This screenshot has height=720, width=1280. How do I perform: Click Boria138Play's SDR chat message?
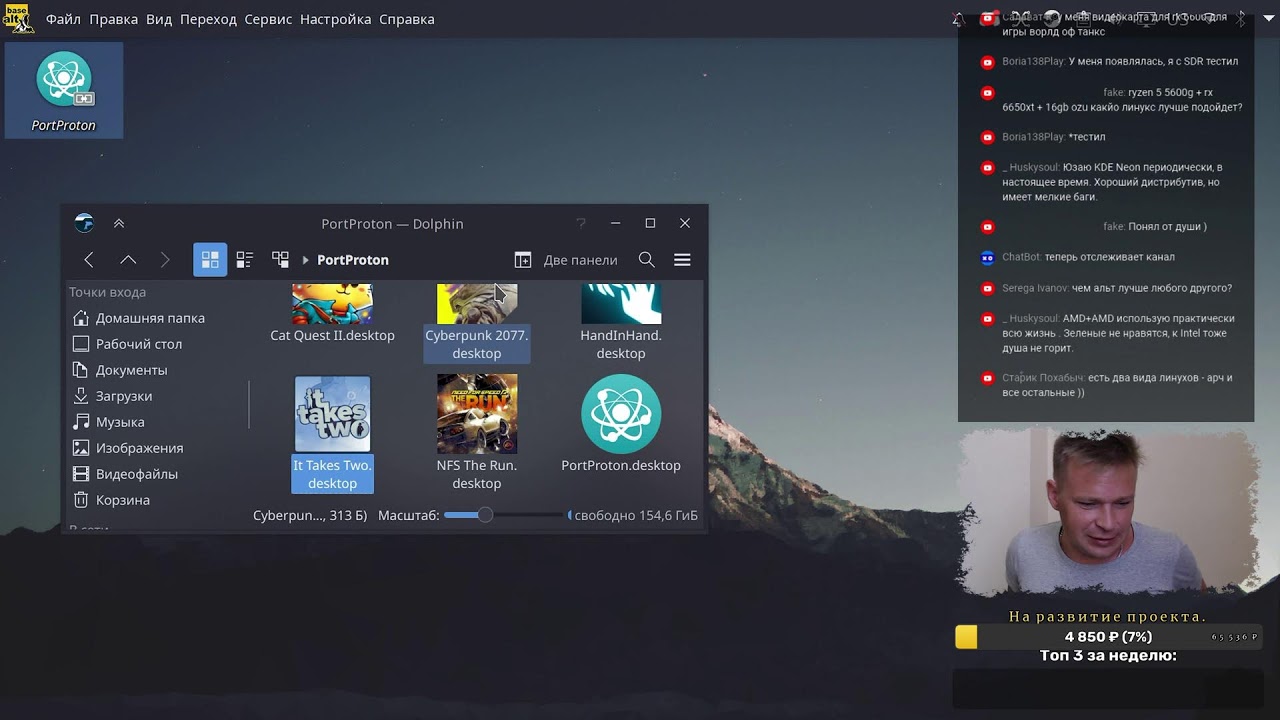click(1120, 61)
